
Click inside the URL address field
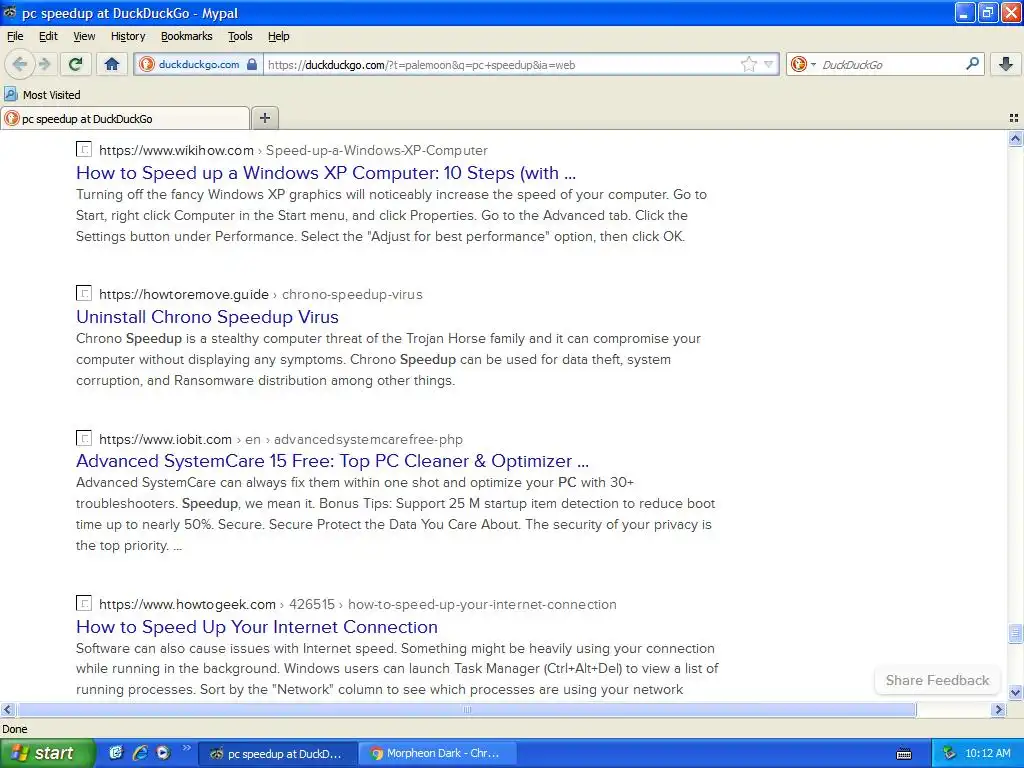tap(500, 65)
